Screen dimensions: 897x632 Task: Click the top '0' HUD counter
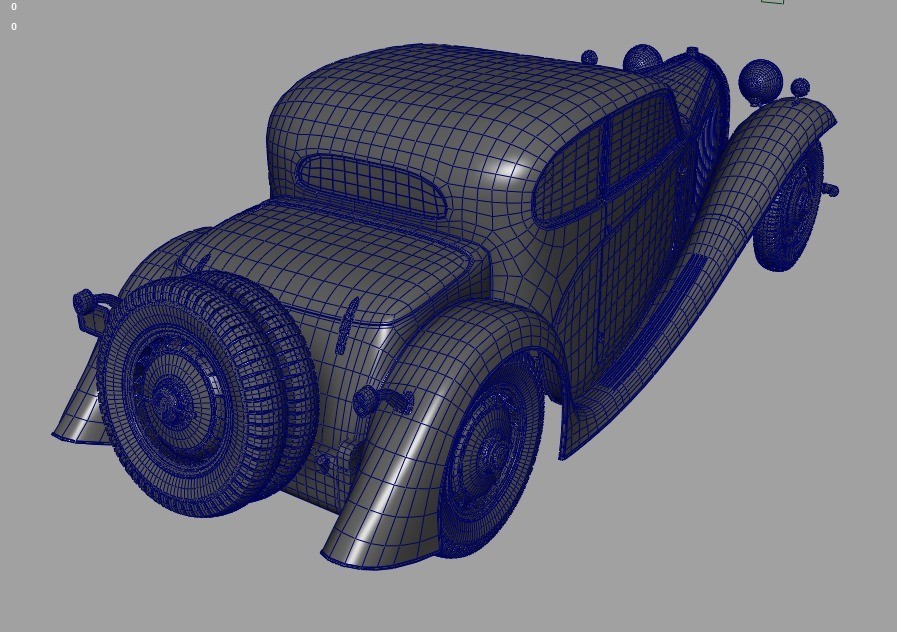click(13, 5)
